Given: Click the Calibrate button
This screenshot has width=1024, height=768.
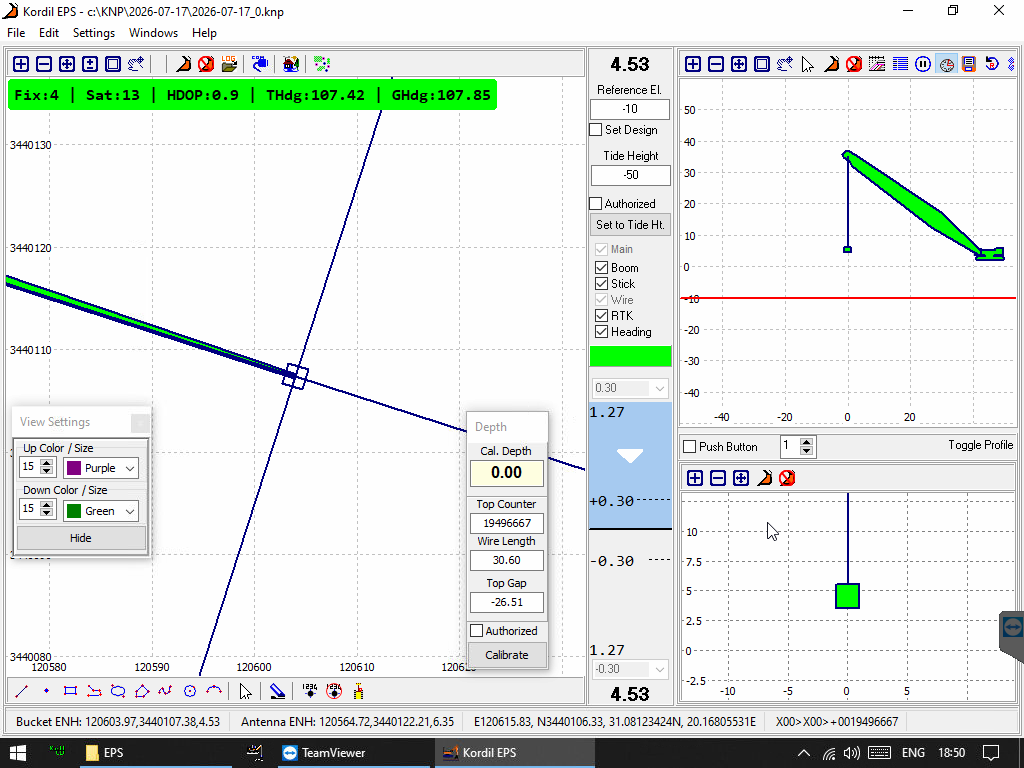Looking at the screenshot, I should tap(507, 654).
